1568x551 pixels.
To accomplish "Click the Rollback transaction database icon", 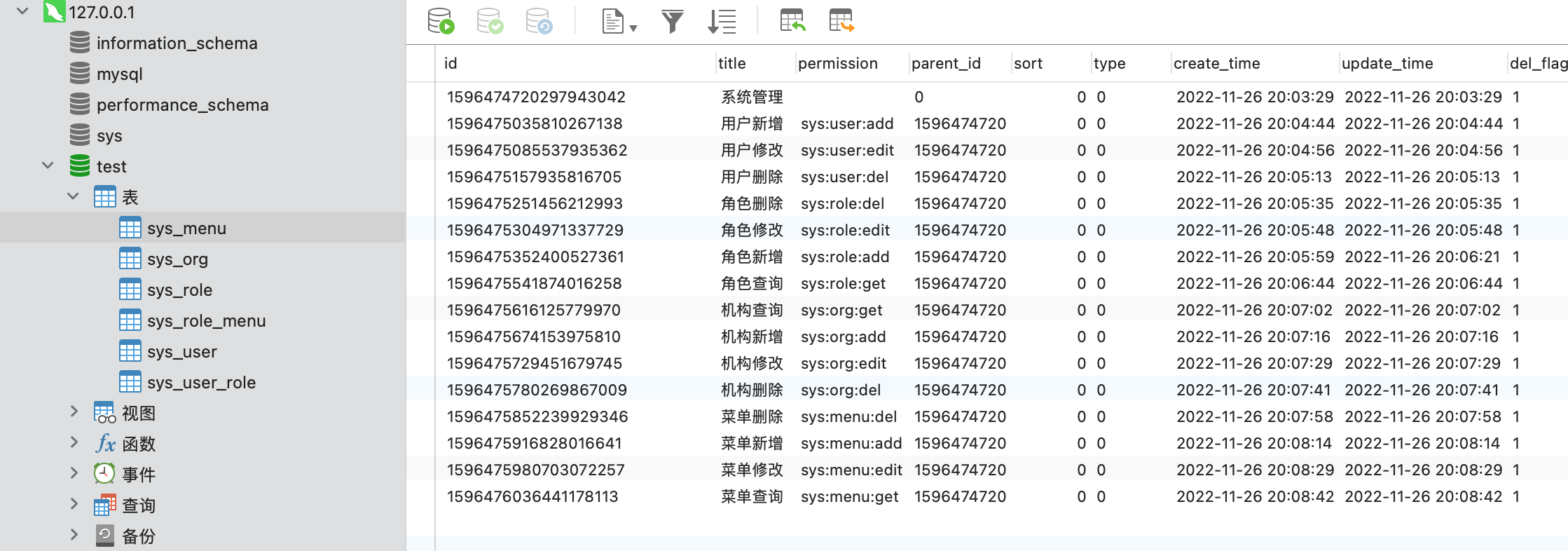I will (539, 21).
